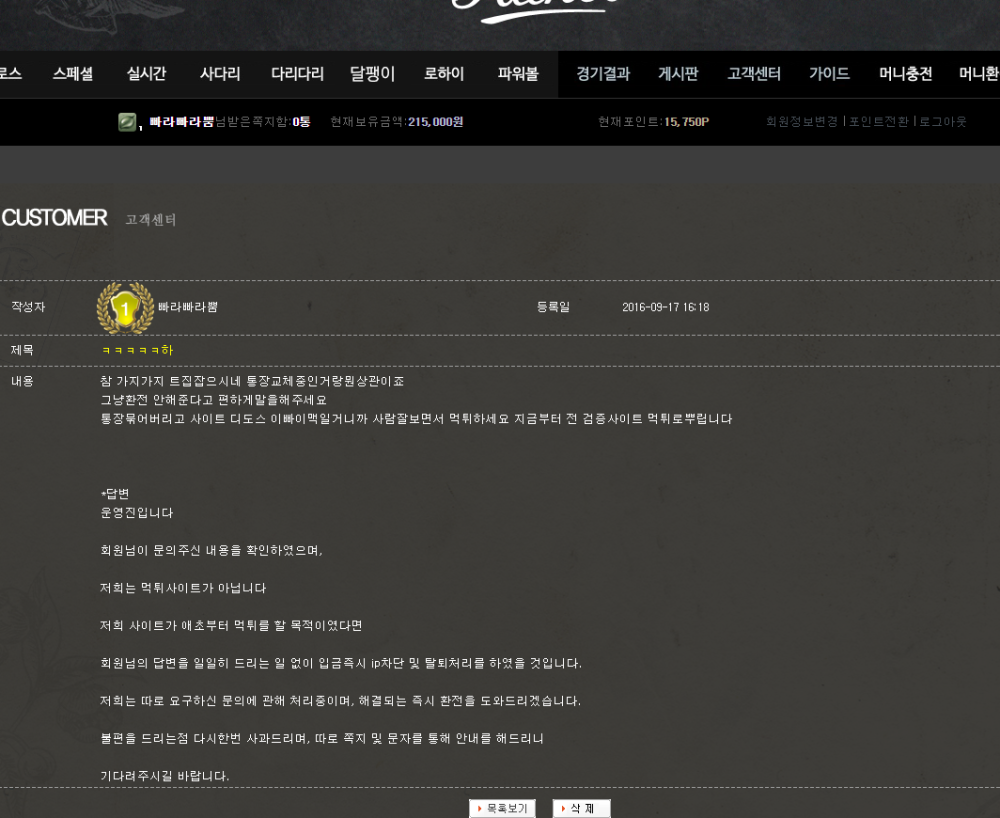Click the 머니충전 menu item

tap(906, 74)
